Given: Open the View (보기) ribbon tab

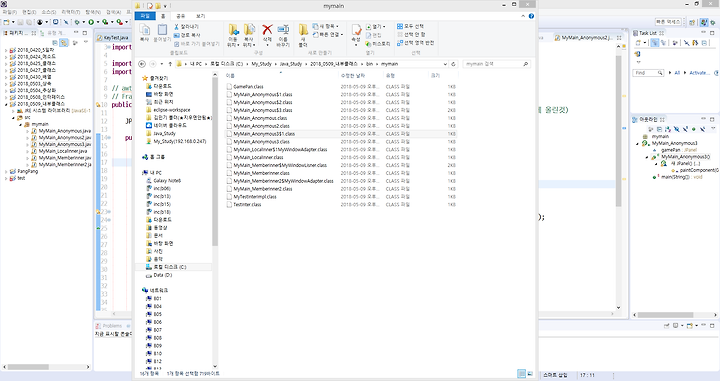Looking at the screenshot, I should tap(200, 16).
